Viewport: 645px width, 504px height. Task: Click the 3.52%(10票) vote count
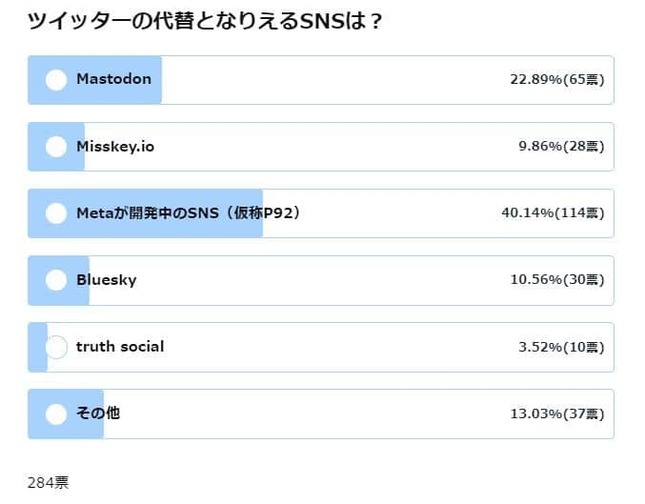(560, 347)
